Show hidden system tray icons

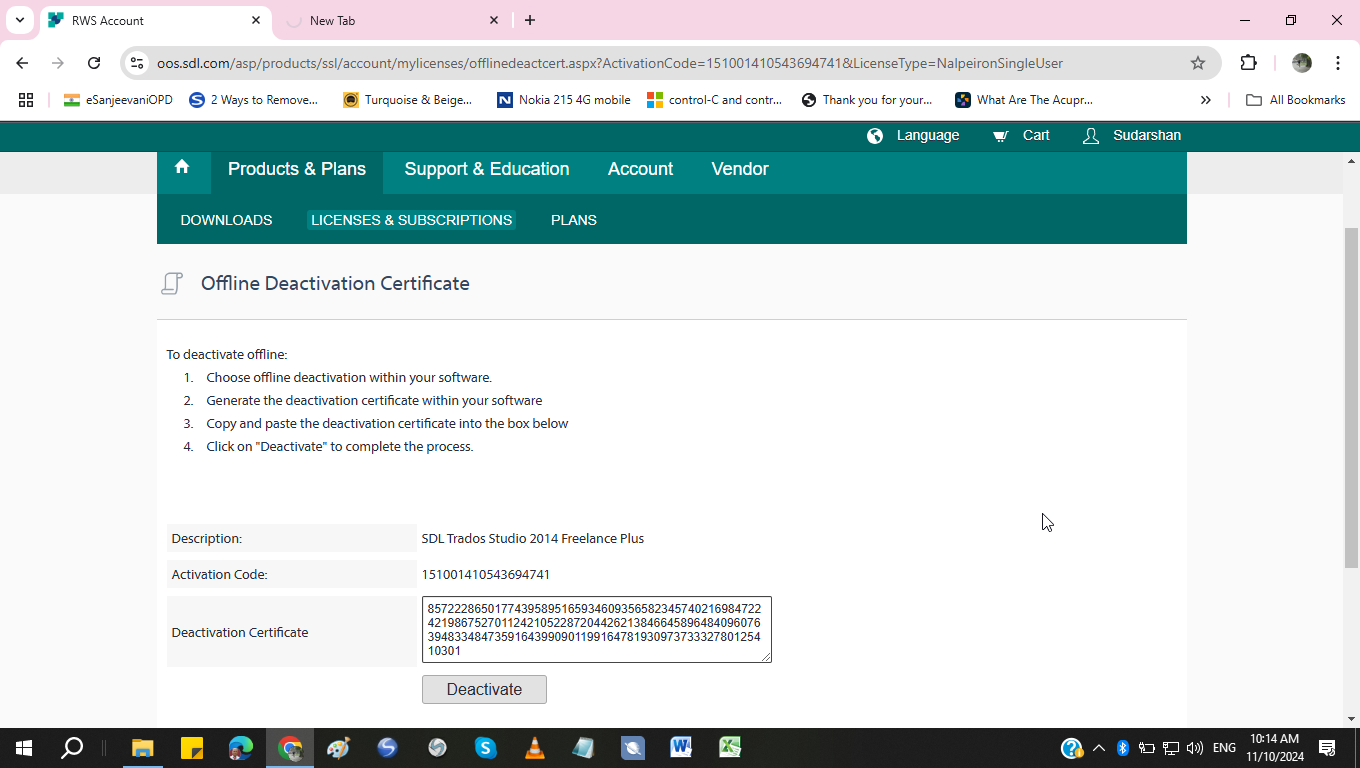pos(1099,748)
